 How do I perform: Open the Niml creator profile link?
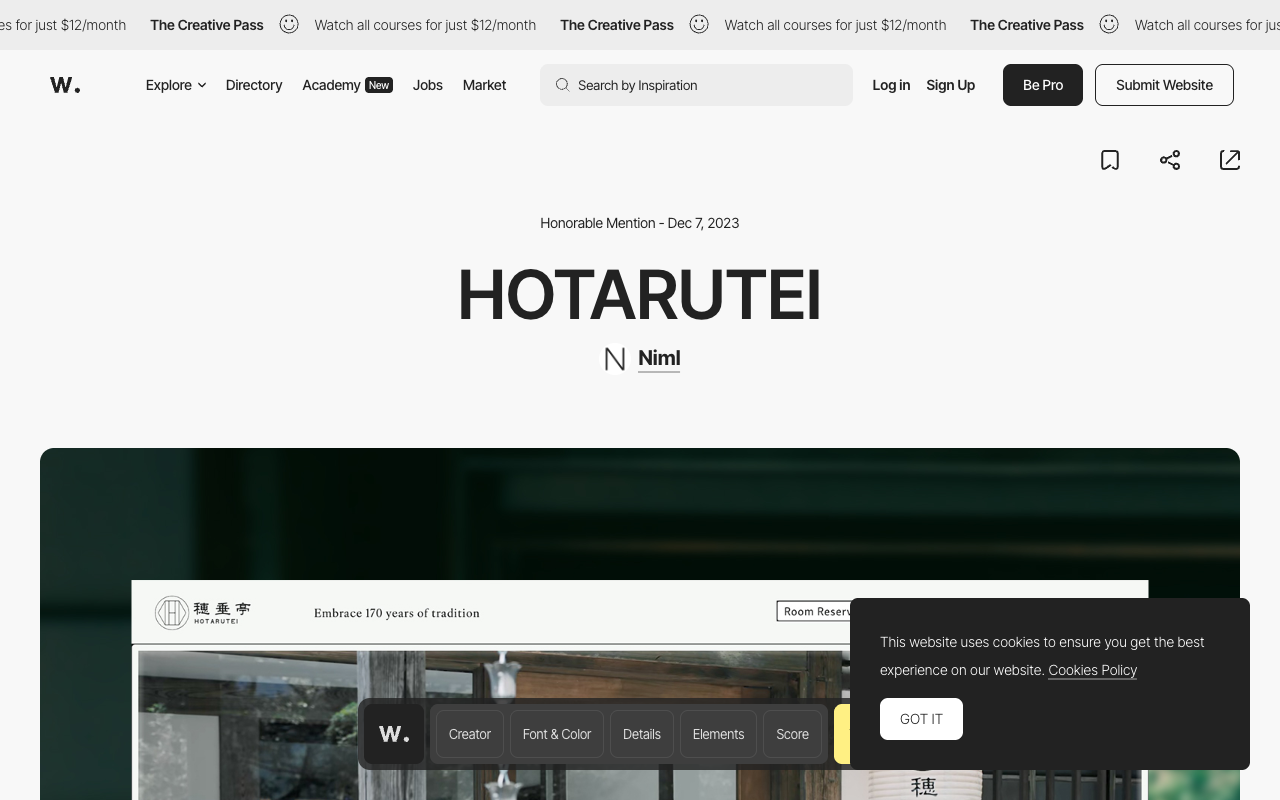(x=659, y=358)
